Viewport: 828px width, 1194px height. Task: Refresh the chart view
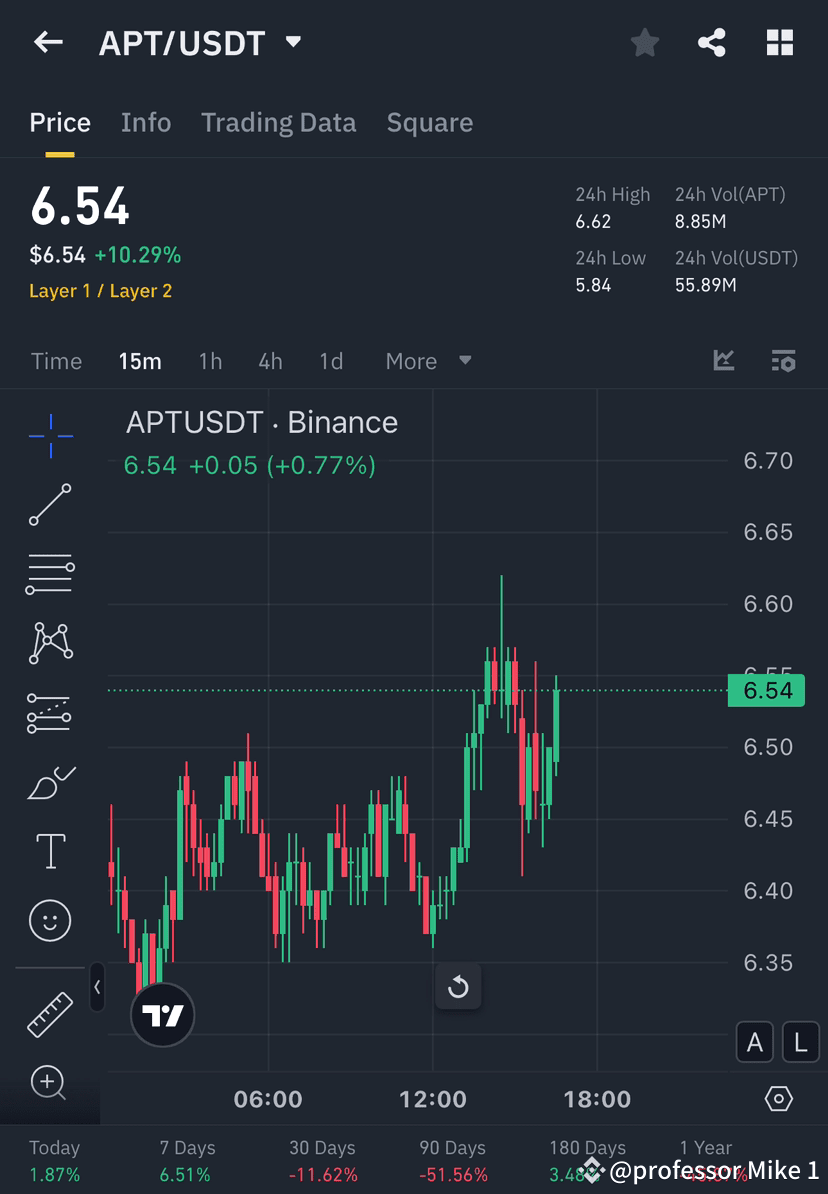tap(458, 986)
